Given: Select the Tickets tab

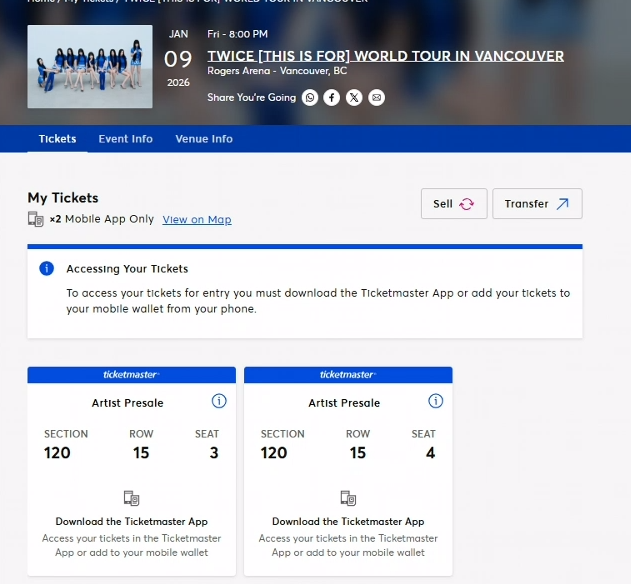Looking at the screenshot, I should 58,139.
